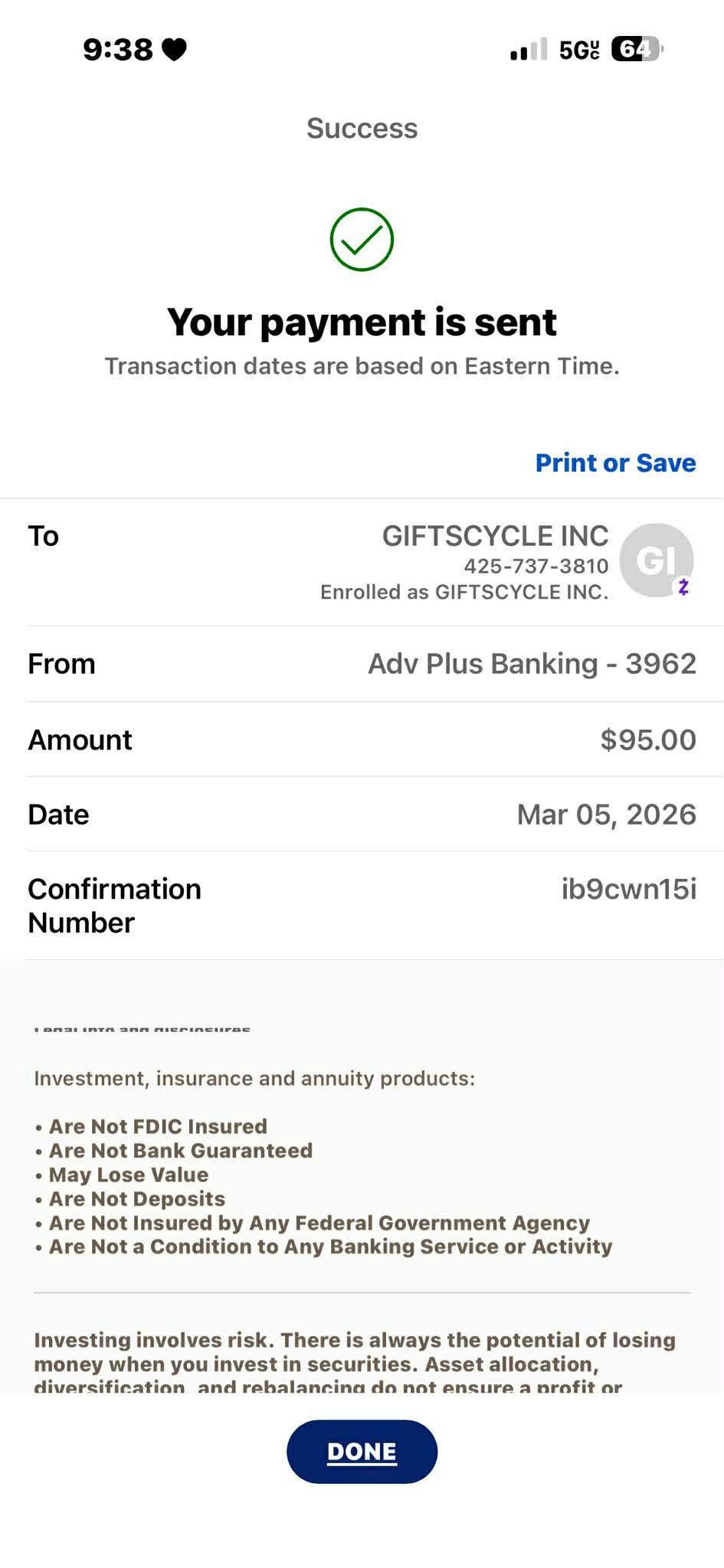Tap the $95.00 amount value
The width and height of the screenshot is (724, 1568).
click(648, 740)
